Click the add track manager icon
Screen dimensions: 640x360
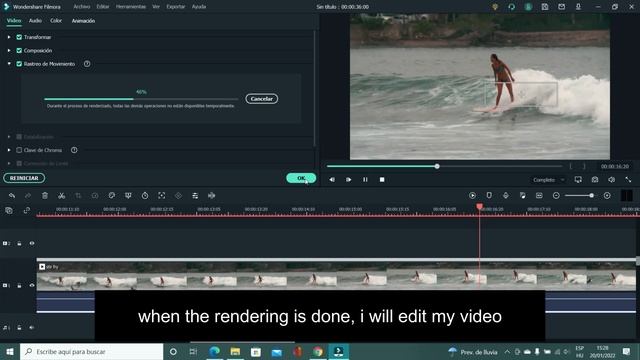click(9, 211)
